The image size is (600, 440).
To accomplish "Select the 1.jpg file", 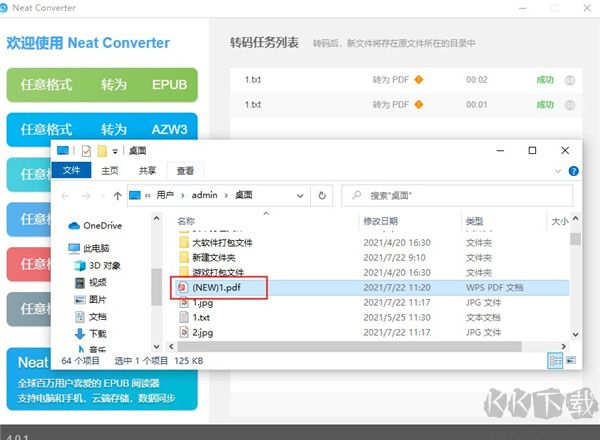I will pos(203,303).
